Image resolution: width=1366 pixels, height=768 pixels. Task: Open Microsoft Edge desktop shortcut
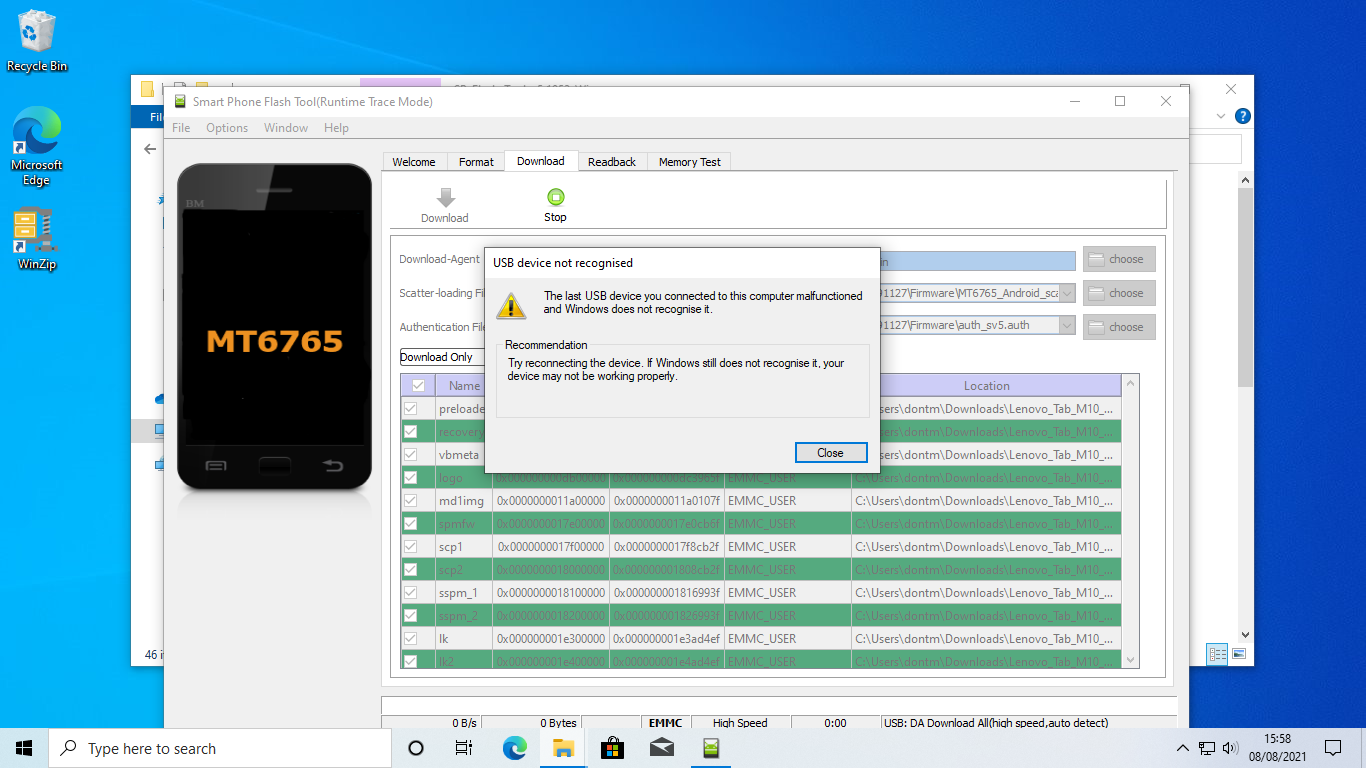tap(37, 147)
